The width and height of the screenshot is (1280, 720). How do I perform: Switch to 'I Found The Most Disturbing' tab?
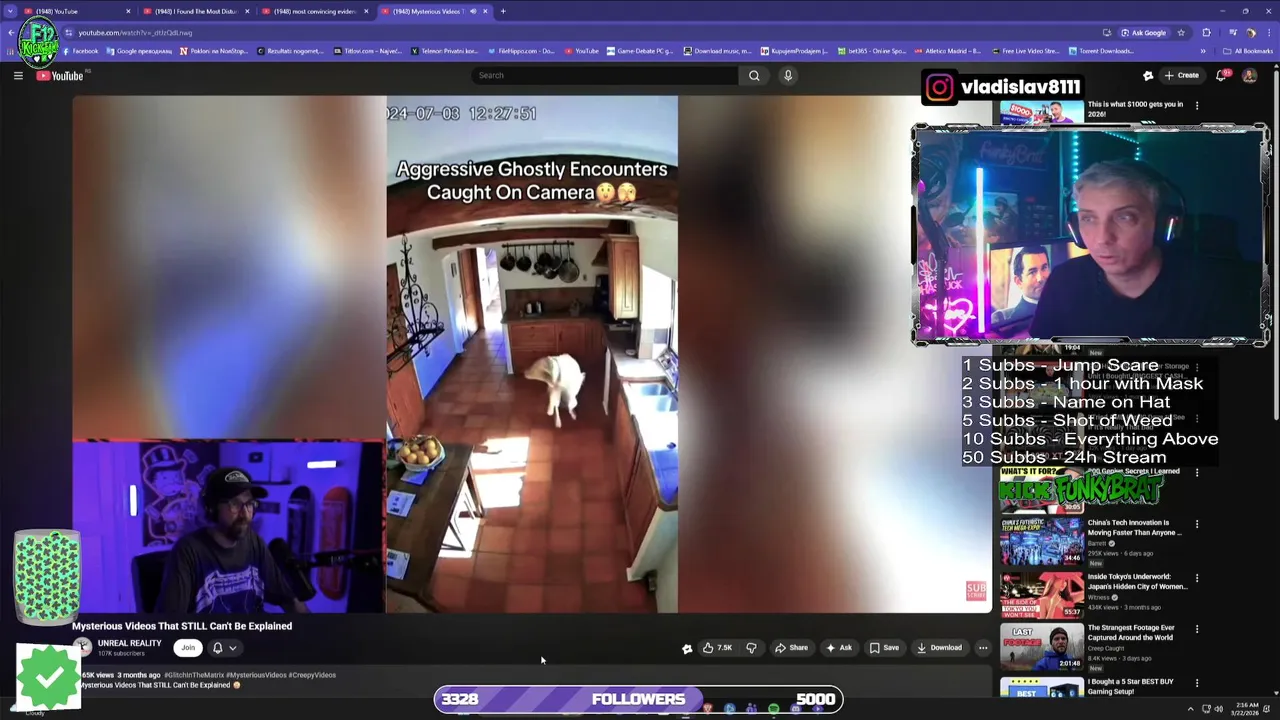tap(194, 11)
